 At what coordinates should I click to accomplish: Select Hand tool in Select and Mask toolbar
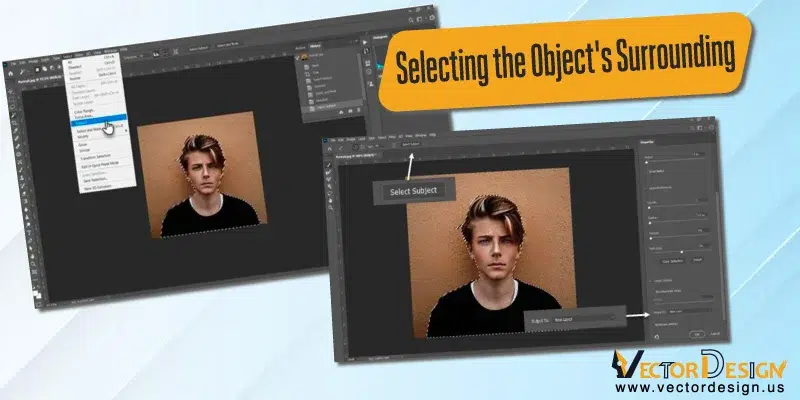tap(331, 201)
